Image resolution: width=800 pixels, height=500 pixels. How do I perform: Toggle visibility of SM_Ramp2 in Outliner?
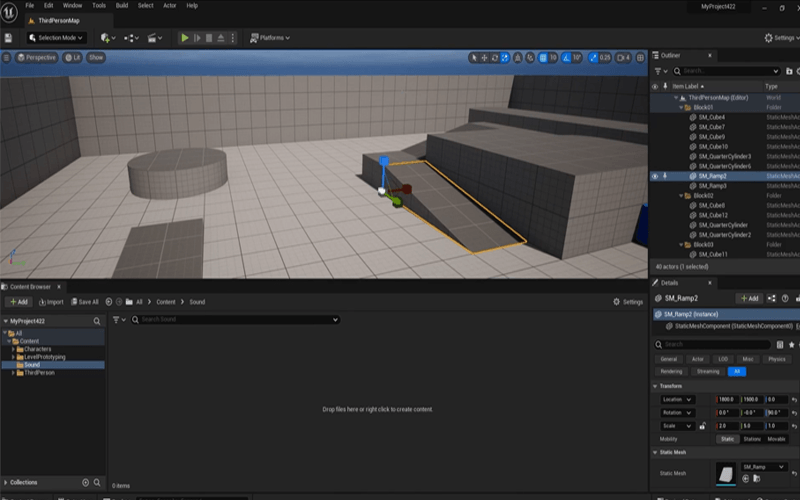coord(655,176)
